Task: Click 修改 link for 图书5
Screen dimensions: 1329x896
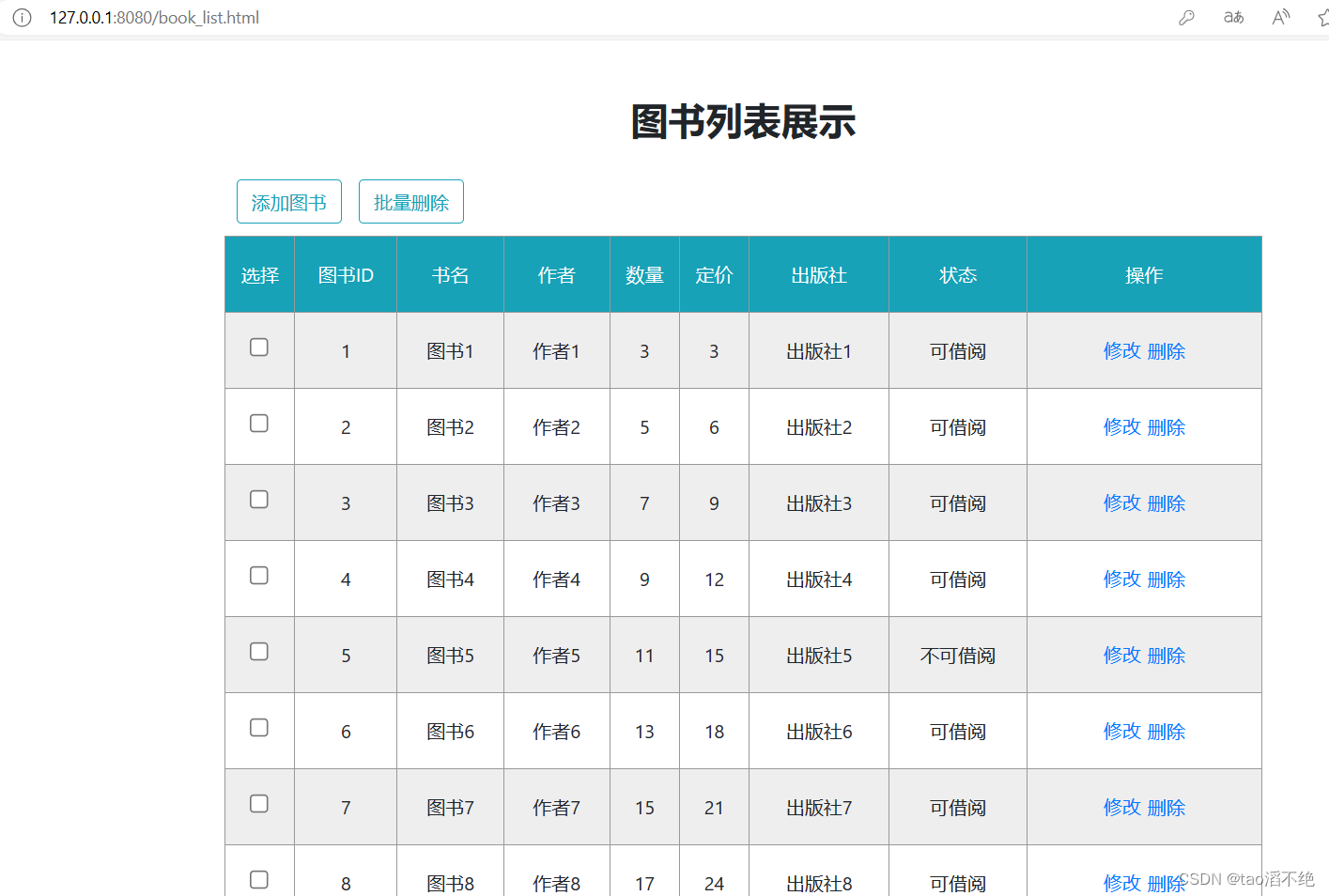Action: [1122, 656]
